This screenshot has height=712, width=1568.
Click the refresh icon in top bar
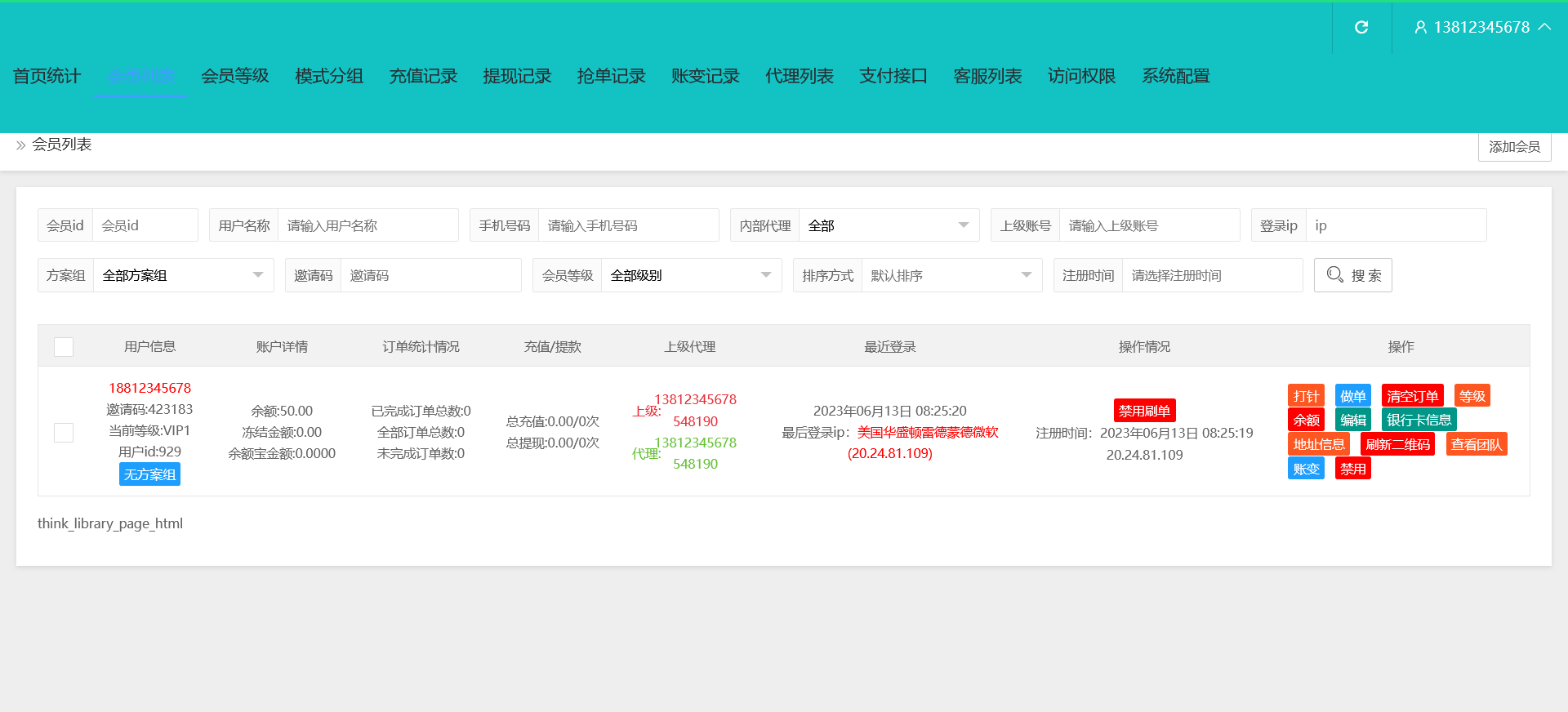coord(1361,28)
